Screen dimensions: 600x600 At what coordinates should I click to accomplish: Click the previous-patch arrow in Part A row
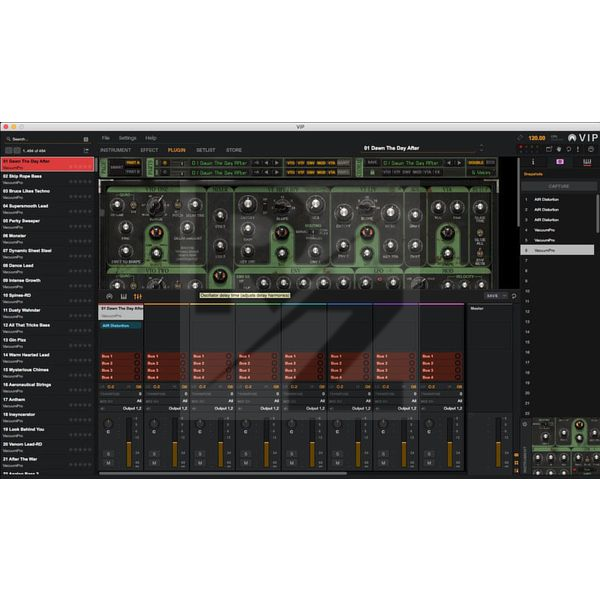click(267, 163)
